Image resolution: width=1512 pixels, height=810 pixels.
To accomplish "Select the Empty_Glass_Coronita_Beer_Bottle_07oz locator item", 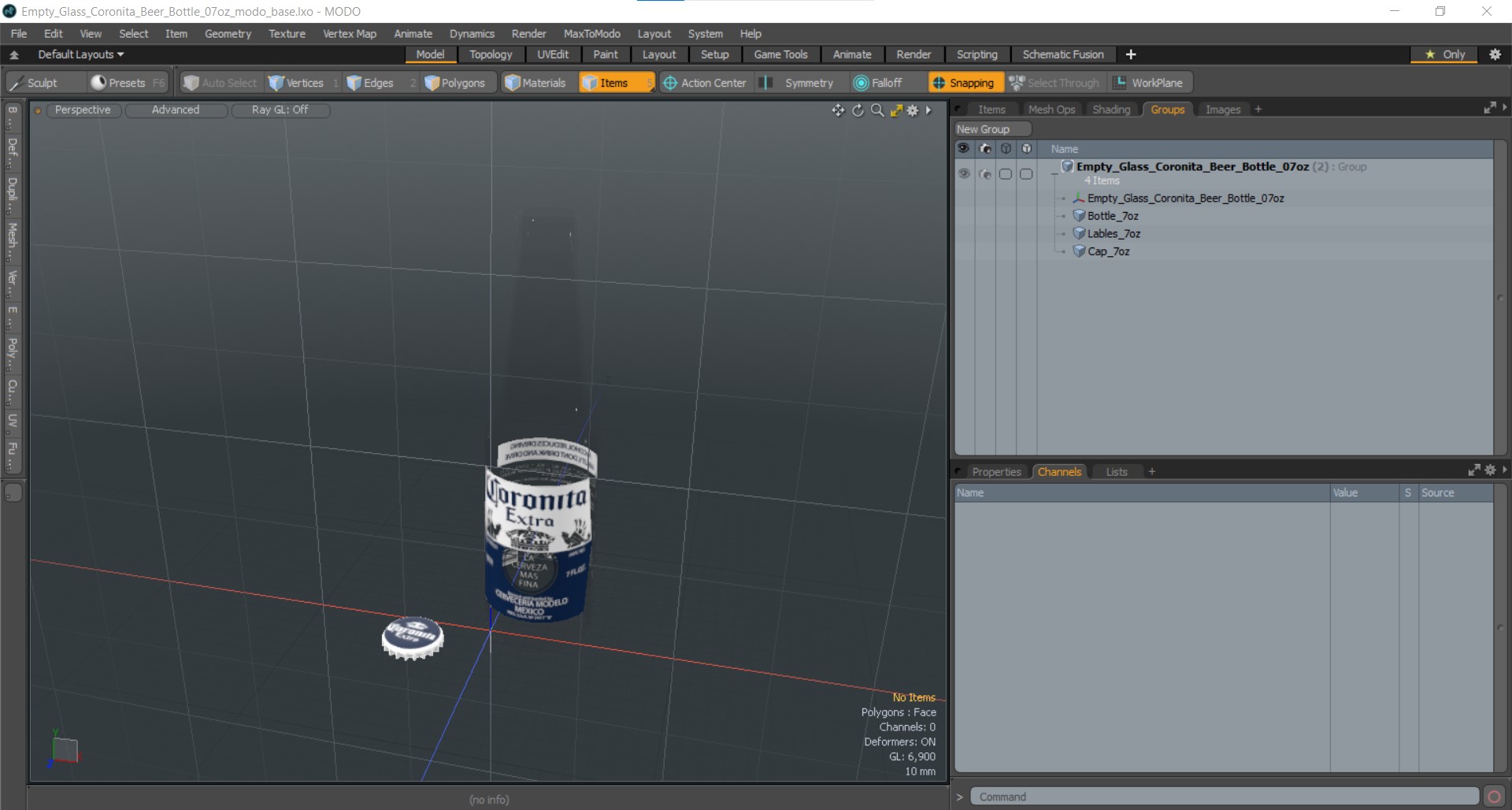I will 1185,199.
